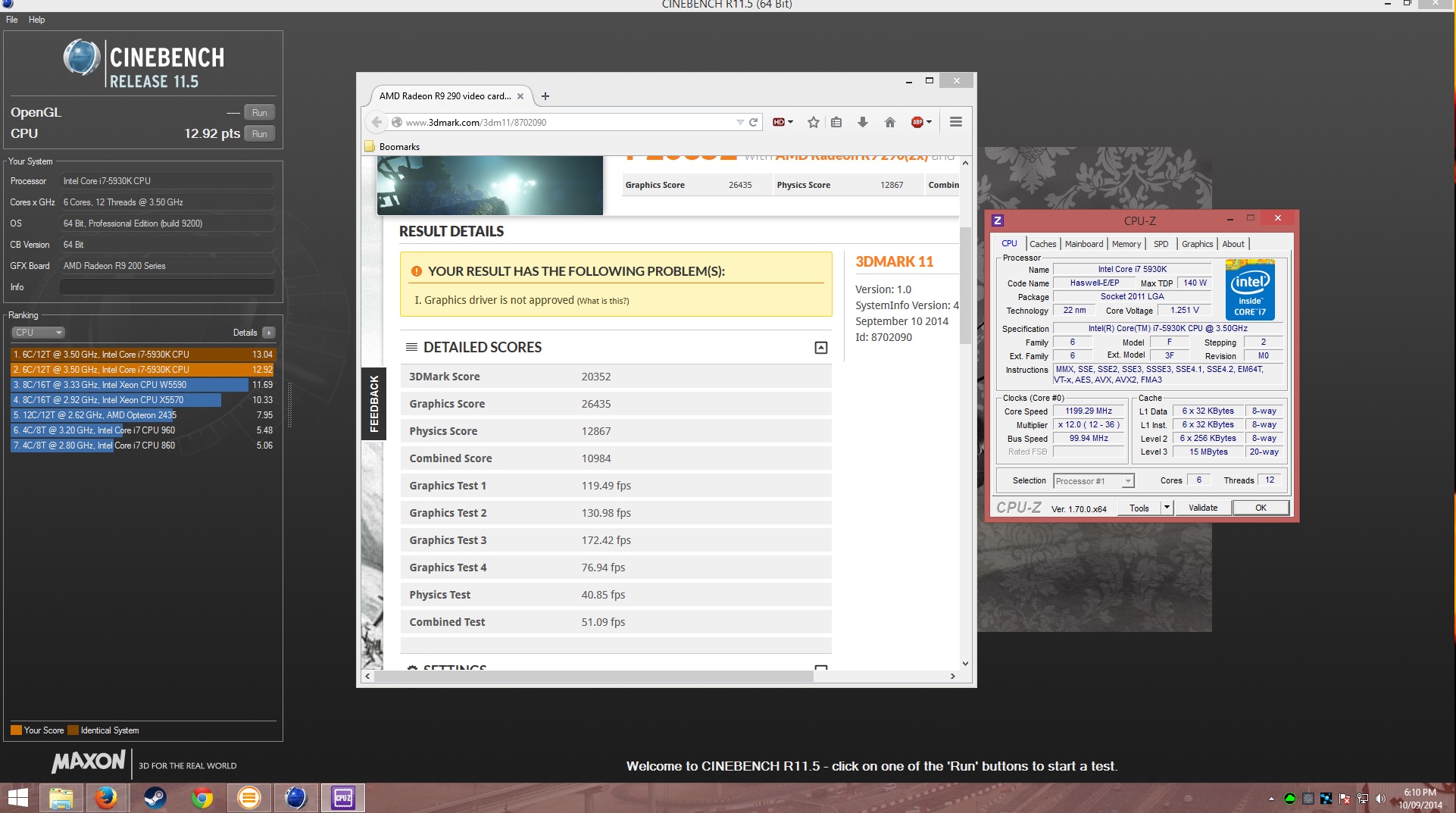This screenshot has width=1456, height=813.
Task: Switch to CPU-Z Caches tab
Action: 1042,244
